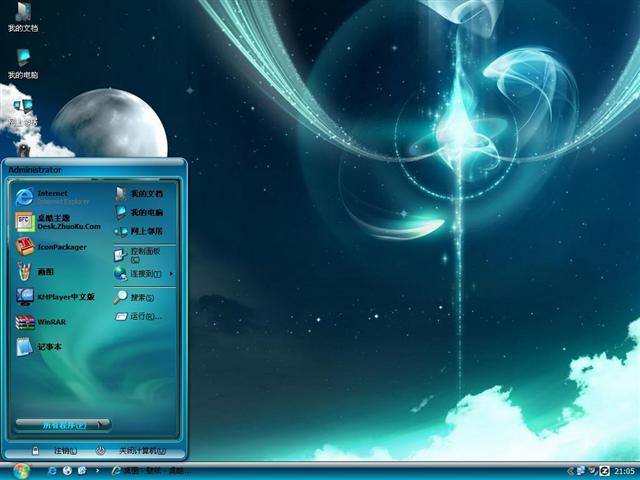Open the 画图 paint program
640x480 pixels.
[45, 271]
